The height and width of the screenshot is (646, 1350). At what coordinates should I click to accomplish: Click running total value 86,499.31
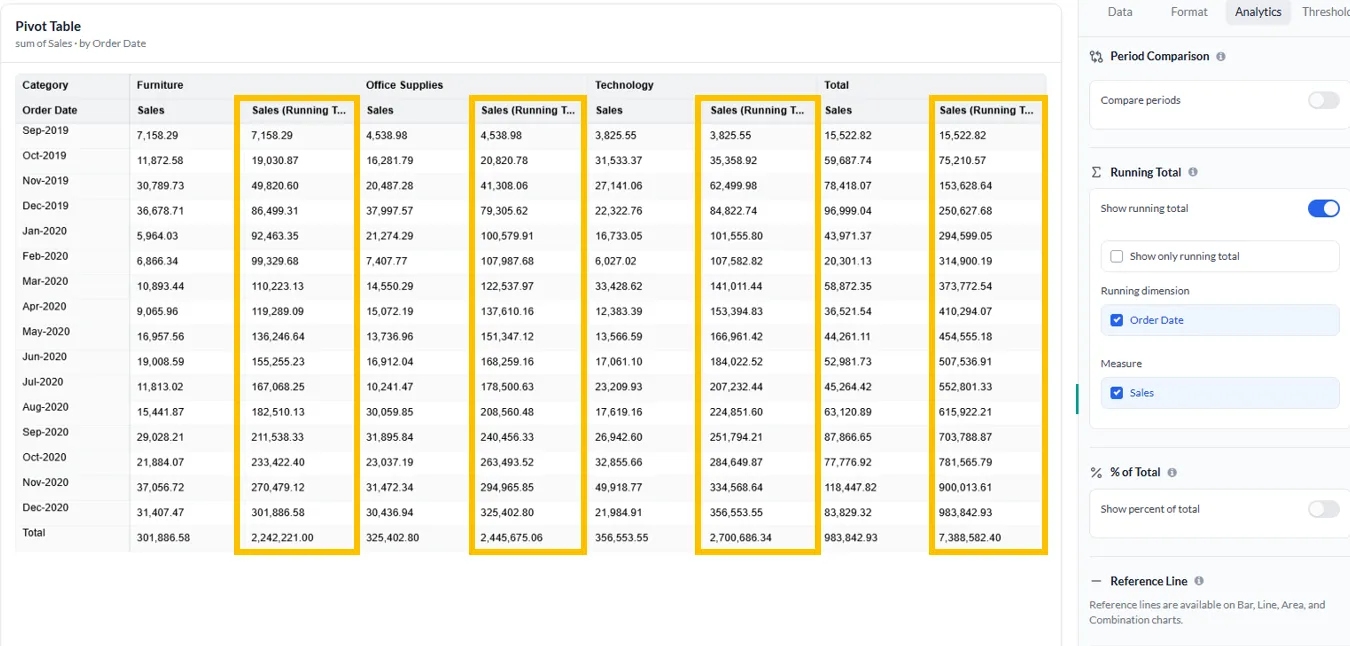click(x=275, y=211)
